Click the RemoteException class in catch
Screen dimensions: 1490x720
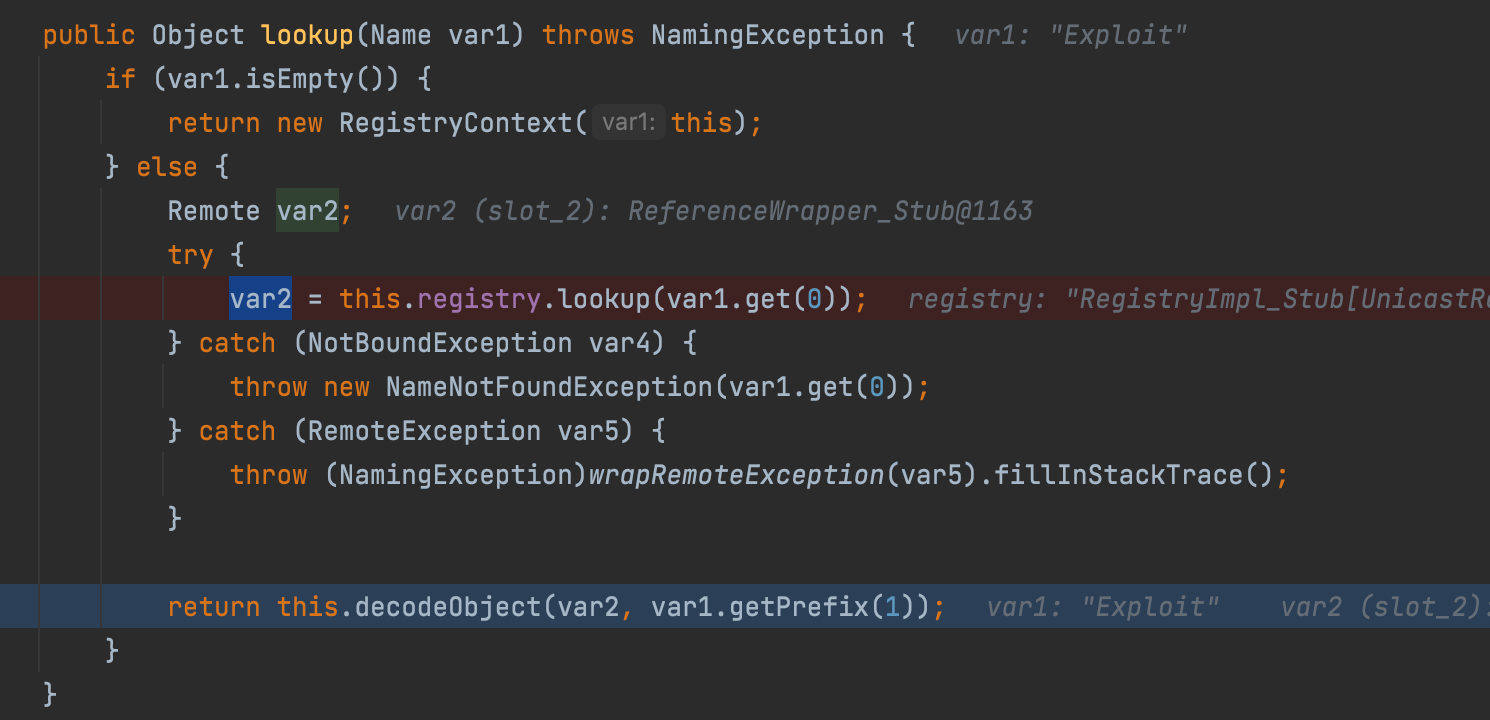click(424, 431)
